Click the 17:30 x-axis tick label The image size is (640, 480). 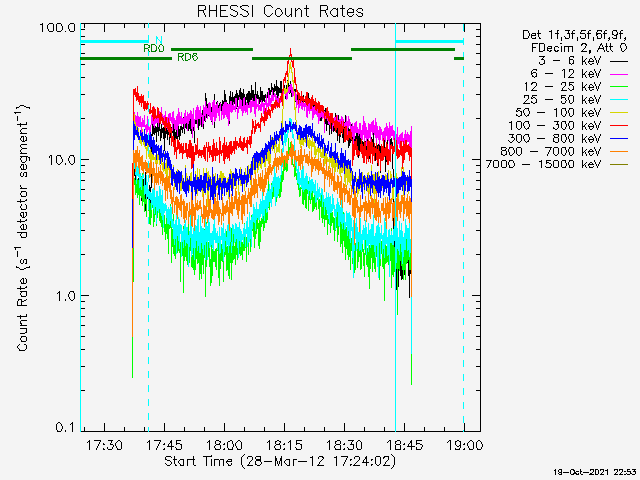point(104,444)
